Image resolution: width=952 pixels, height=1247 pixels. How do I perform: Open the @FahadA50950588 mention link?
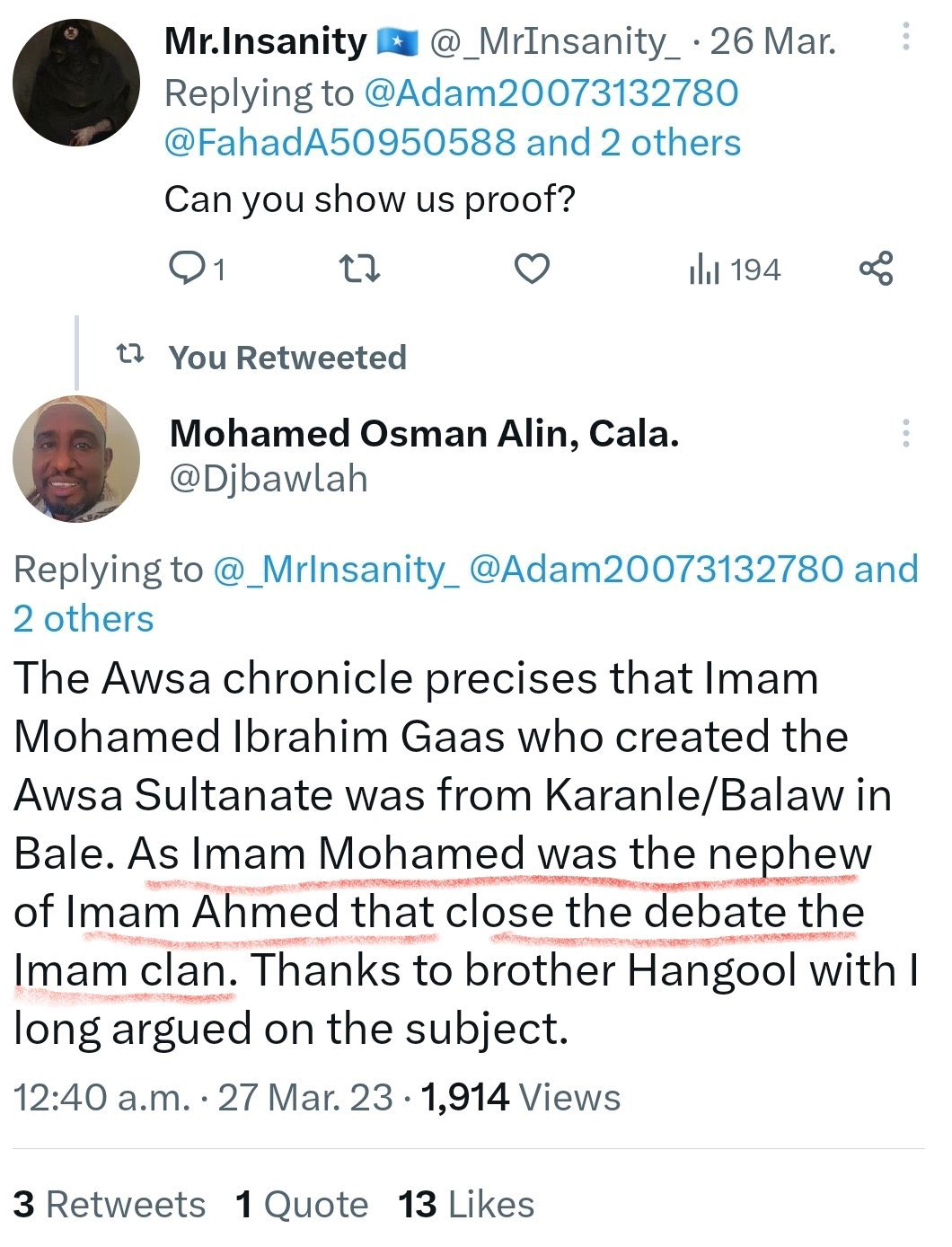[341, 143]
